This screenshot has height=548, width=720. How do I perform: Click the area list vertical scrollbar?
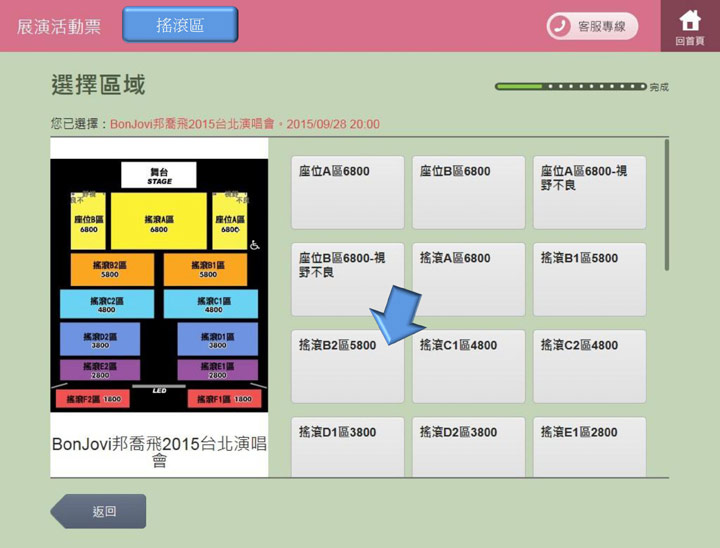coord(667,206)
